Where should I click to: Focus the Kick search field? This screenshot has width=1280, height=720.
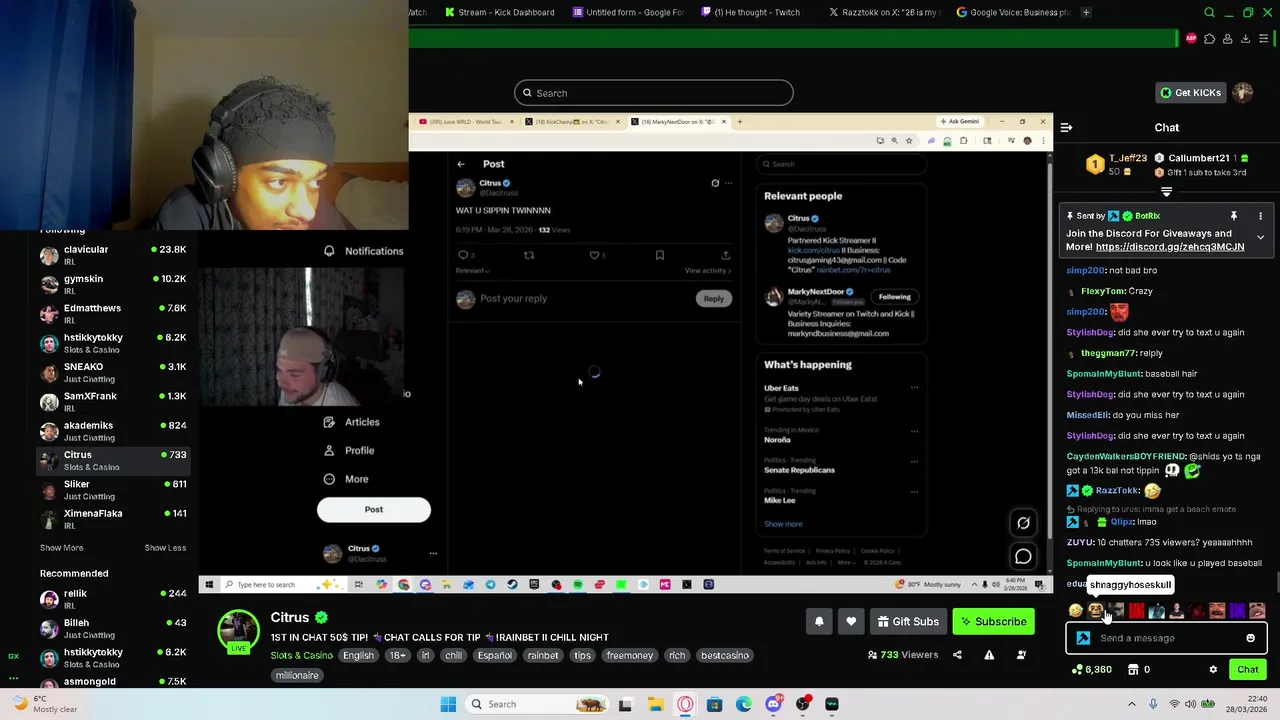654,93
